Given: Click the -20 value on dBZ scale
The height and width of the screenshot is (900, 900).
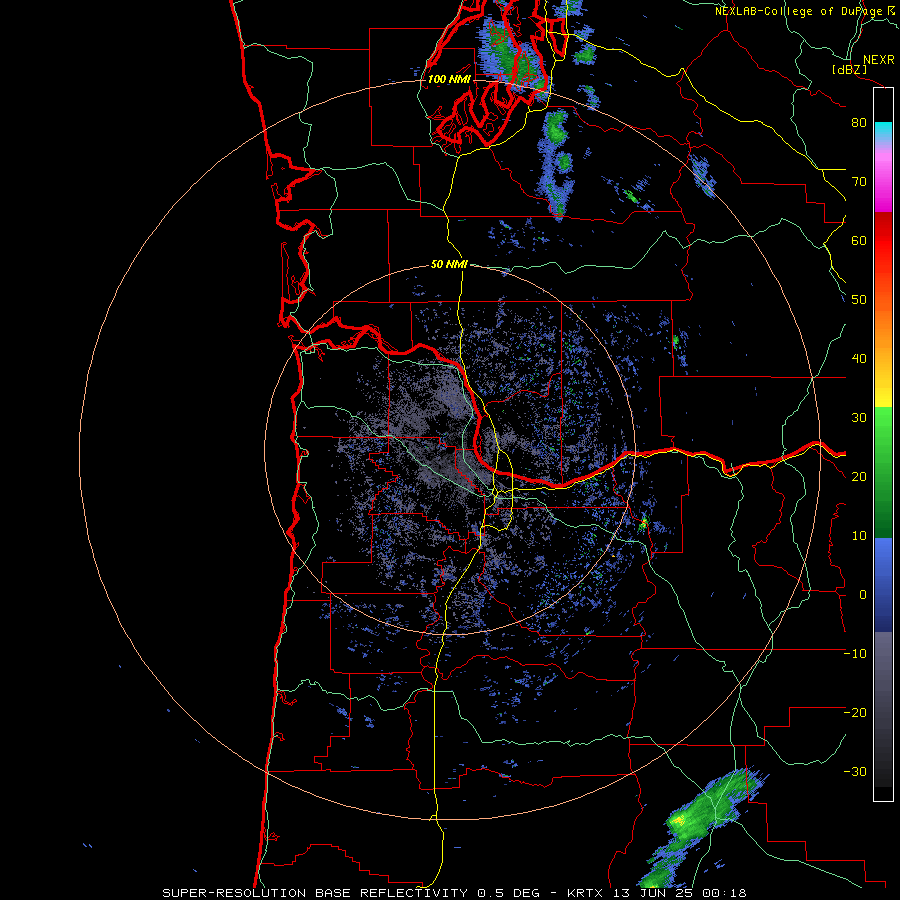Looking at the screenshot, I should 855,713.
